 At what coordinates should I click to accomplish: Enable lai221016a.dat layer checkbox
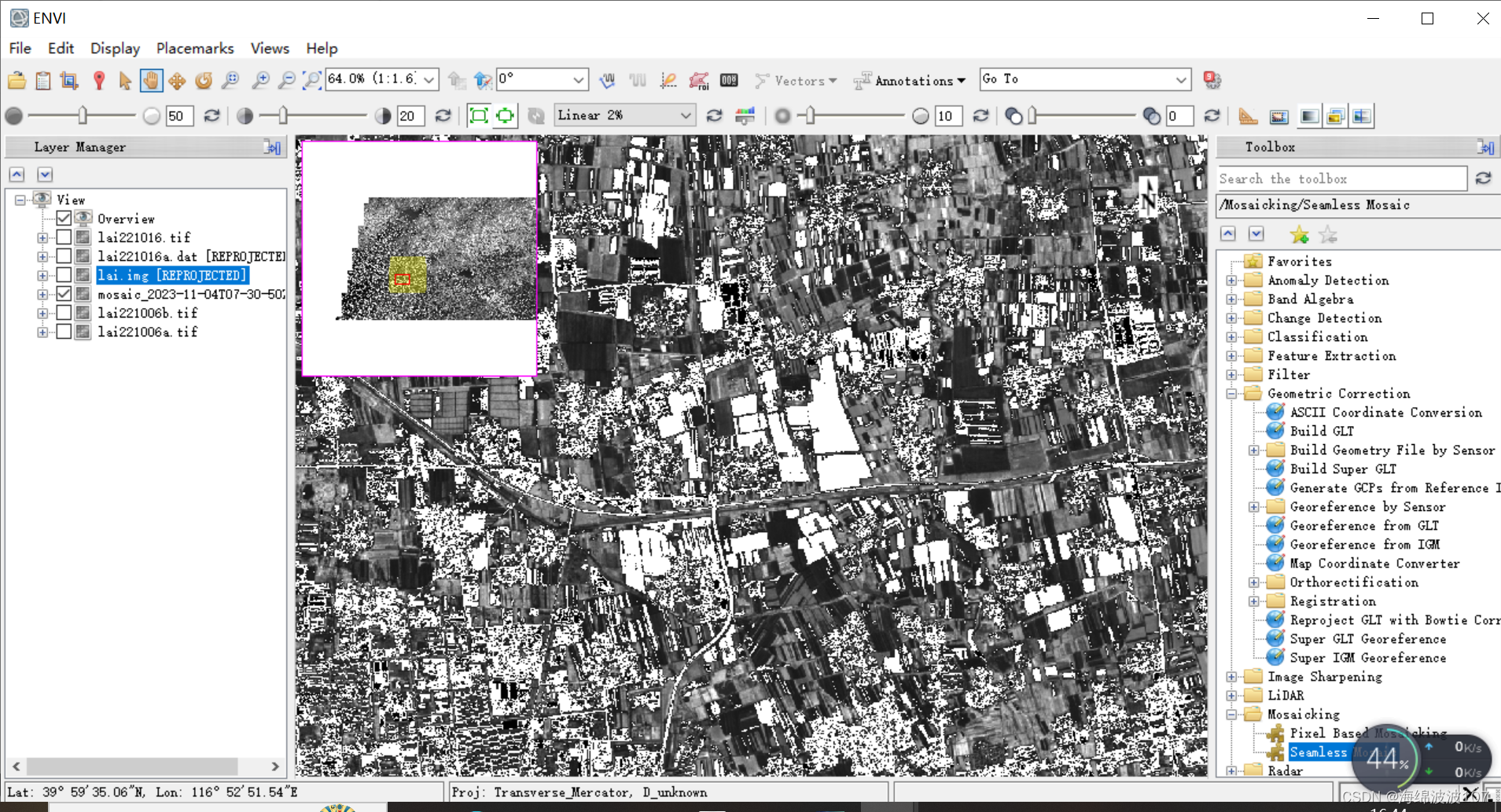pos(64,255)
